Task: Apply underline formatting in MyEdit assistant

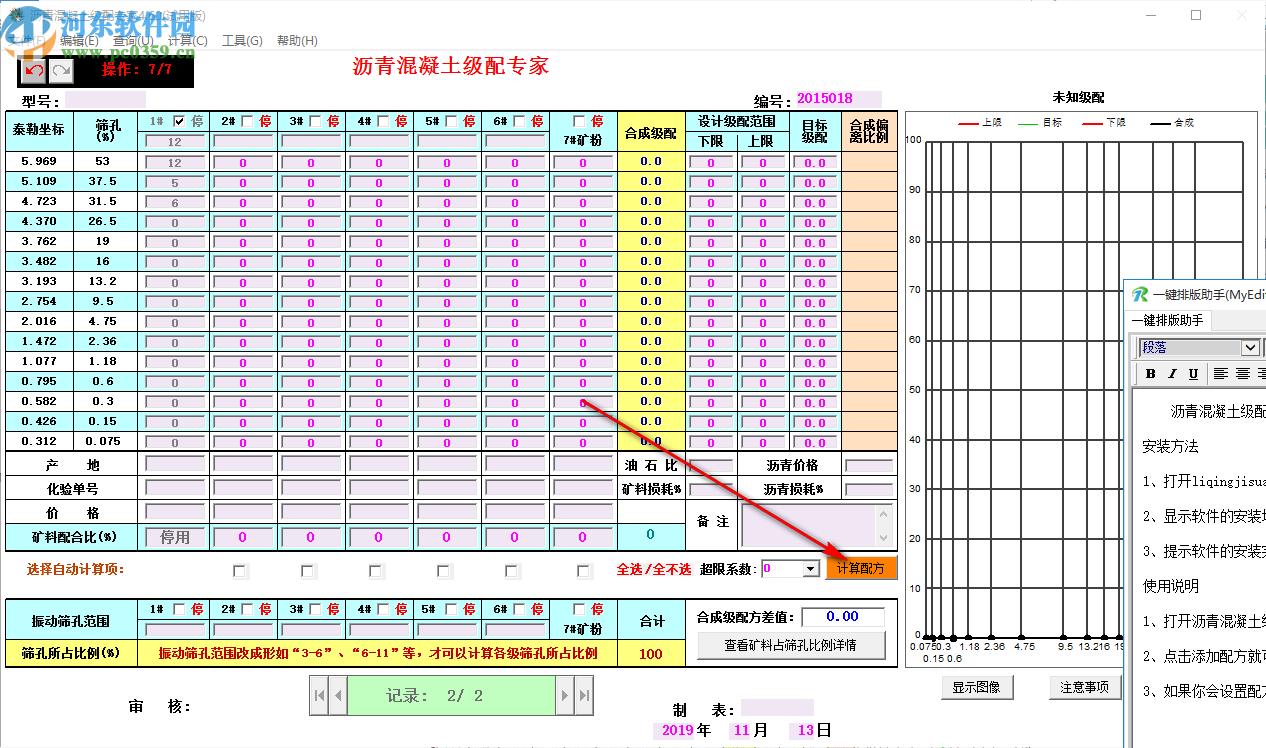Action: click(x=1193, y=373)
